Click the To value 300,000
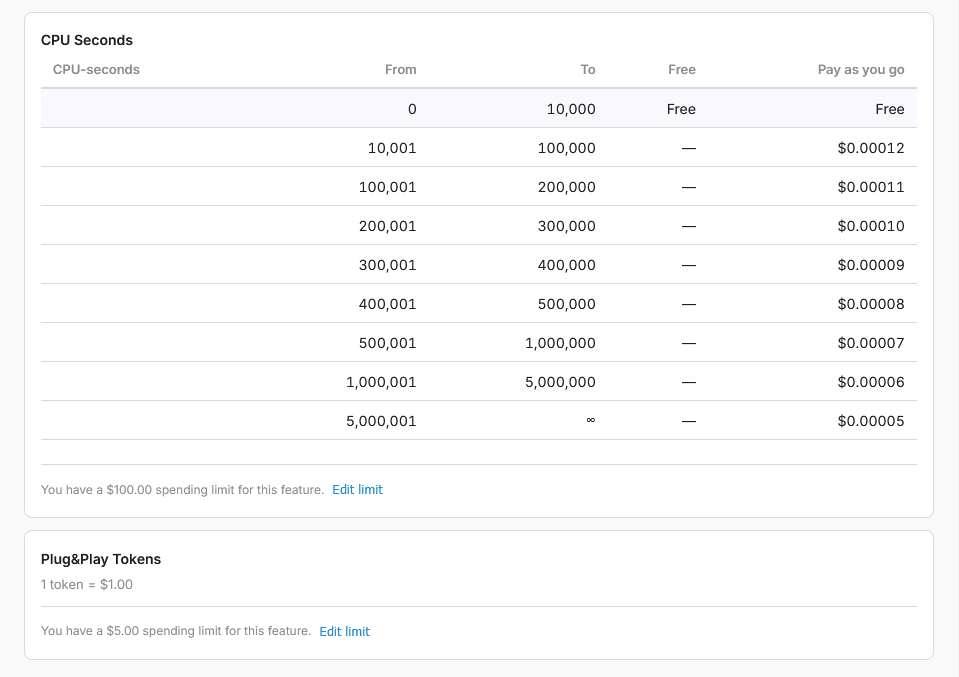 click(566, 226)
